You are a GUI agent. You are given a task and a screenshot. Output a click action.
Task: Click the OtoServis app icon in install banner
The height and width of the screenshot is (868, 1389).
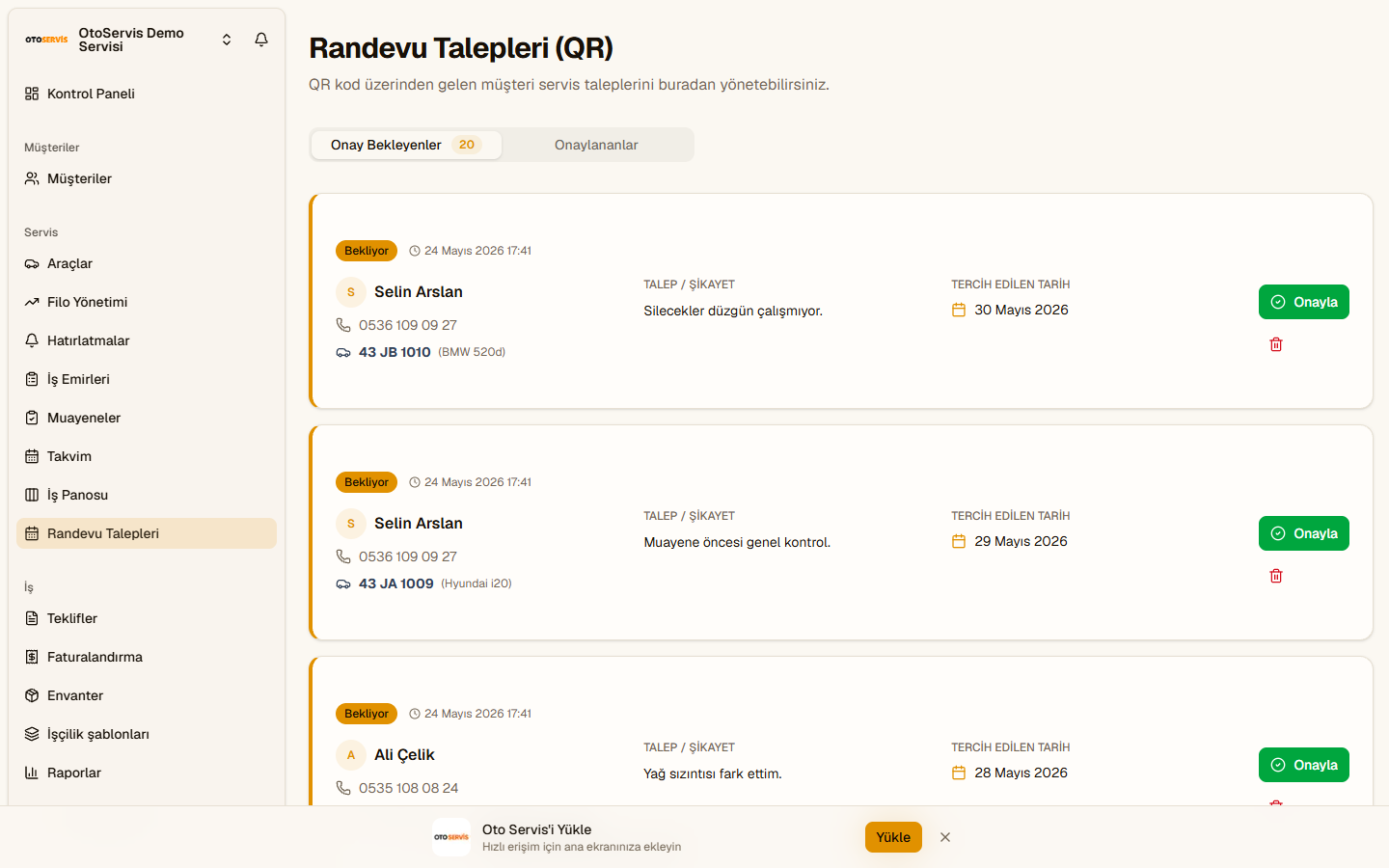451,837
